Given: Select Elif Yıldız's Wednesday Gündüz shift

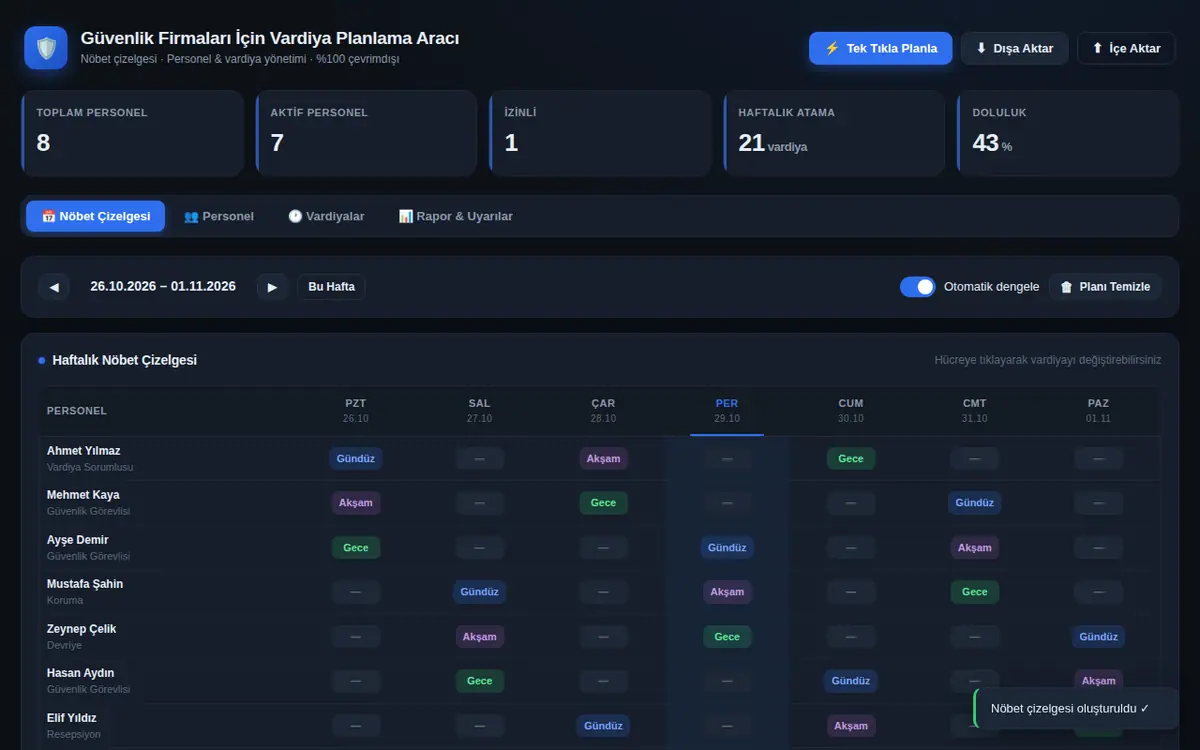Looking at the screenshot, I should pyautogui.click(x=603, y=726).
